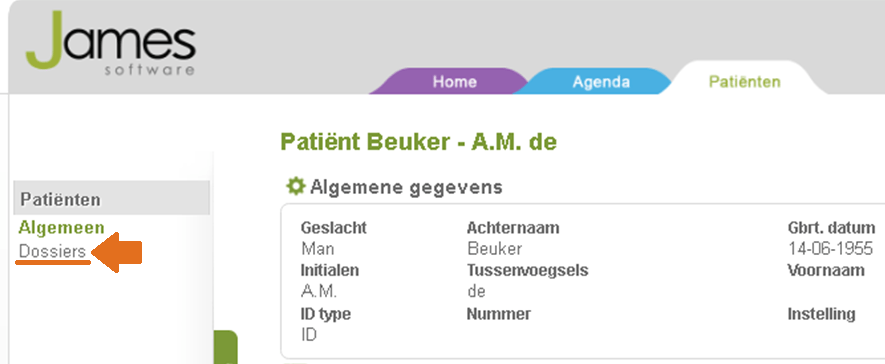Click the Tussenvoegsels value de
Image resolution: width=885 pixels, height=364 pixels.
click(x=476, y=292)
